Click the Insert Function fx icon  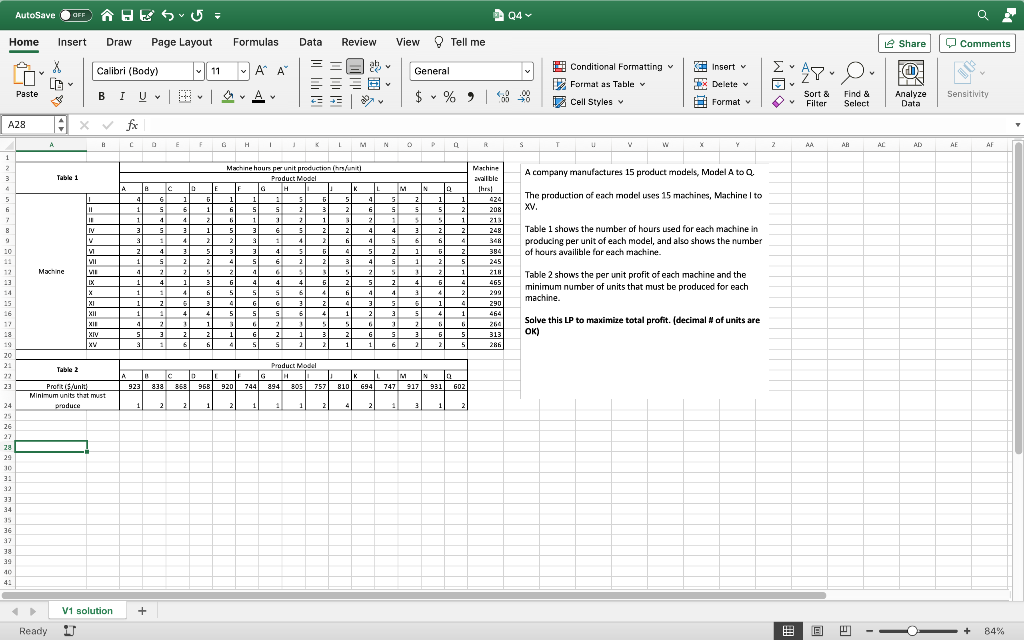click(132, 124)
